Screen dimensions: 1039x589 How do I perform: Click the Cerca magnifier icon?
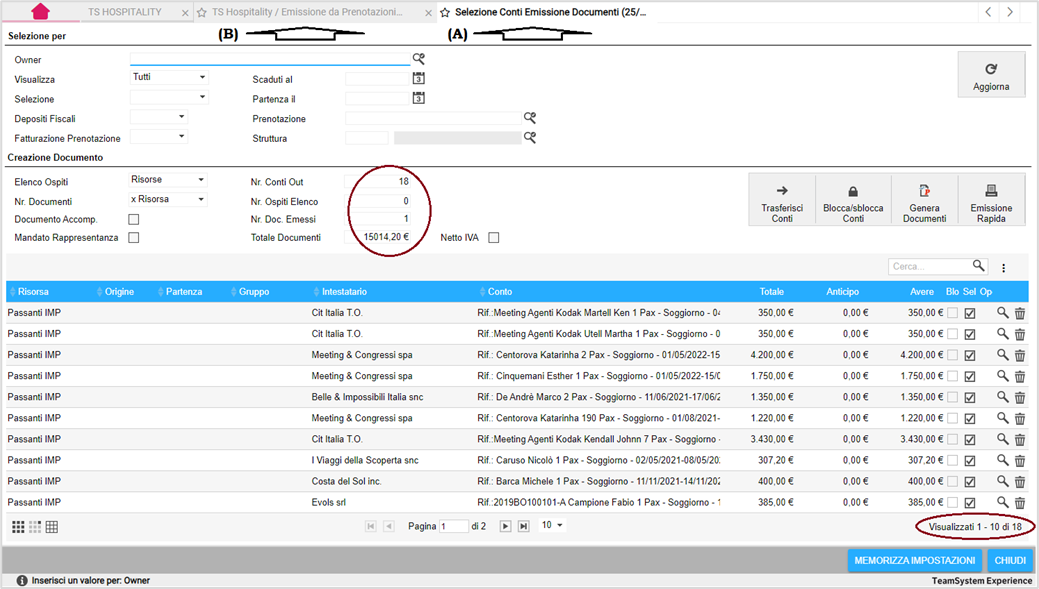tap(978, 266)
